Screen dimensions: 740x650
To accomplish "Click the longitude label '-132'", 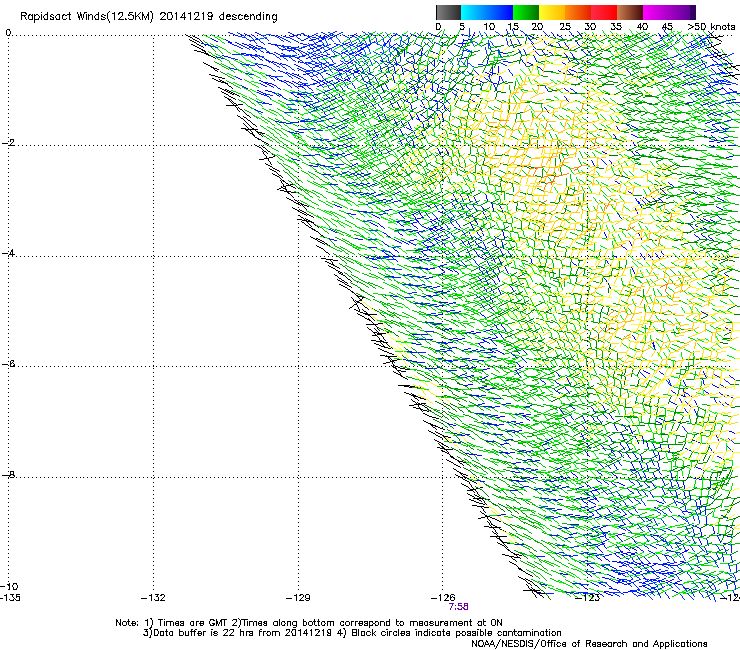I will [x=153, y=598].
